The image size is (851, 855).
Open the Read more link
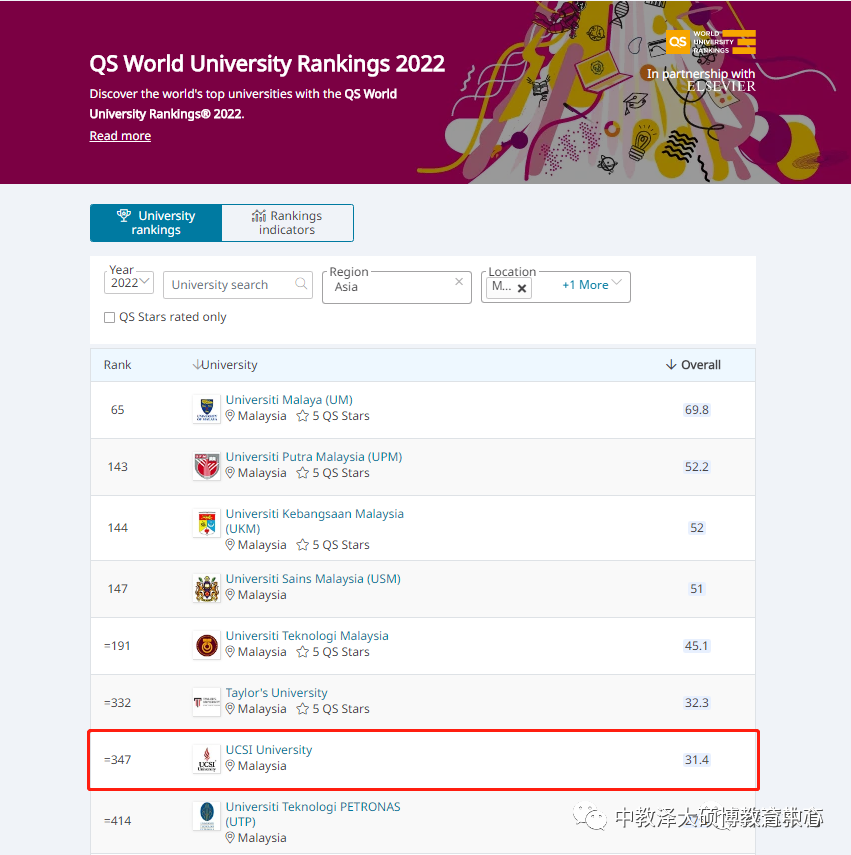coord(120,136)
